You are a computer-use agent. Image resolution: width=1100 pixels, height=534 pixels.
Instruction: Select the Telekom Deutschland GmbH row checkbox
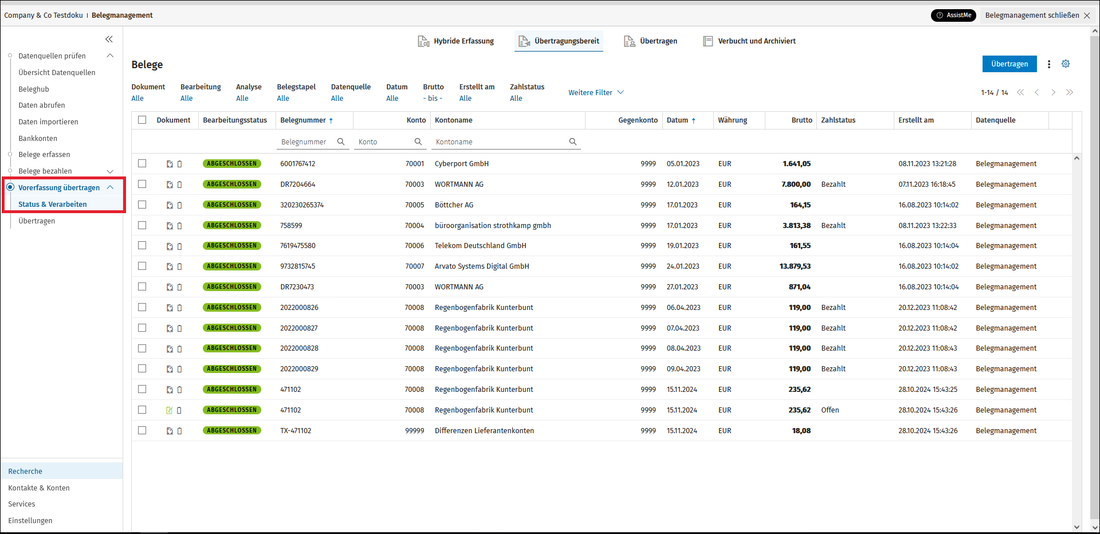(142, 246)
